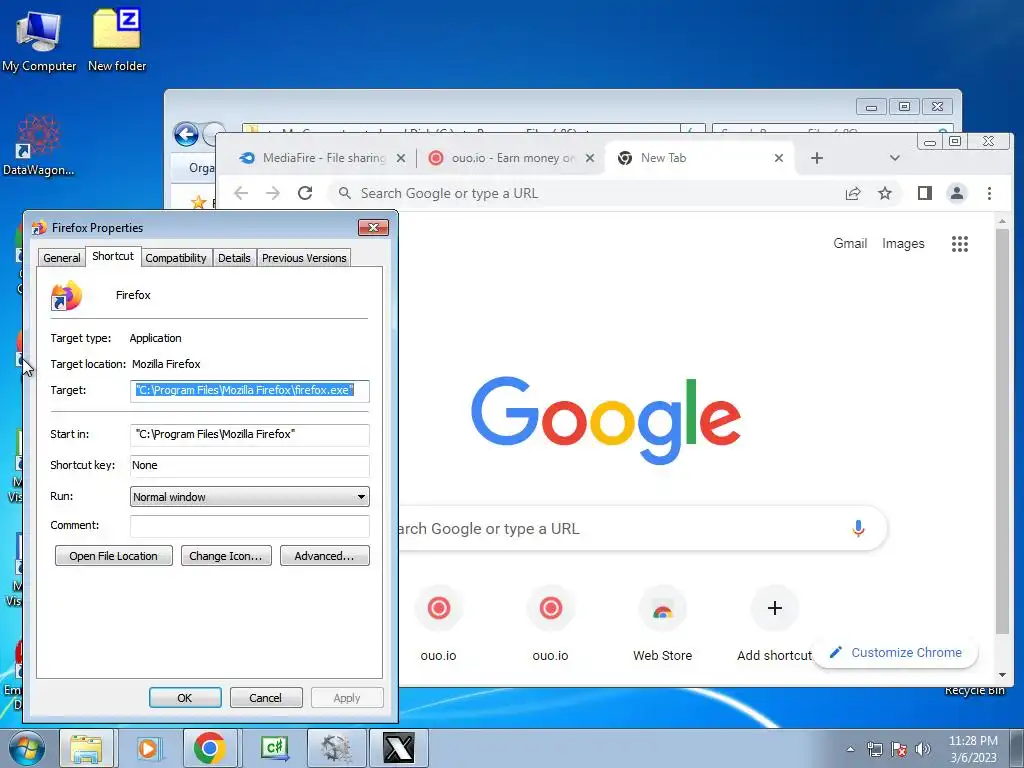The height and width of the screenshot is (768, 1024).
Task: Click Chrome's forward arrow
Action: [273, 193]
